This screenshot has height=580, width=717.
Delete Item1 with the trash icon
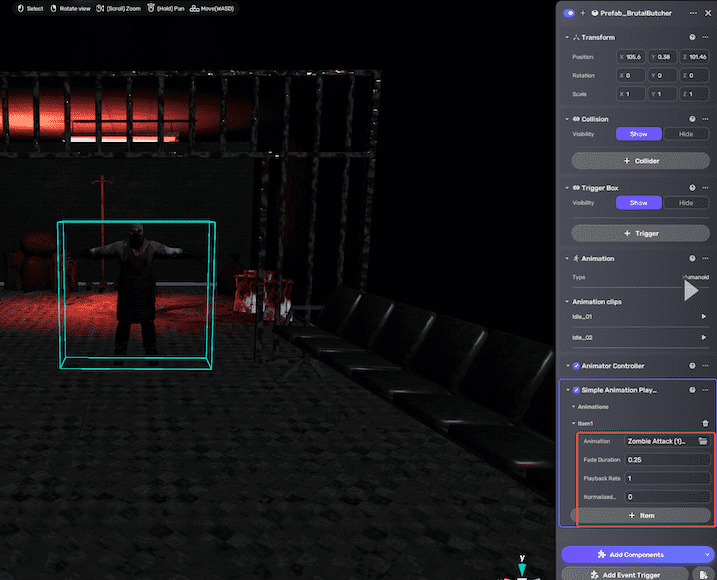point(704,423)
